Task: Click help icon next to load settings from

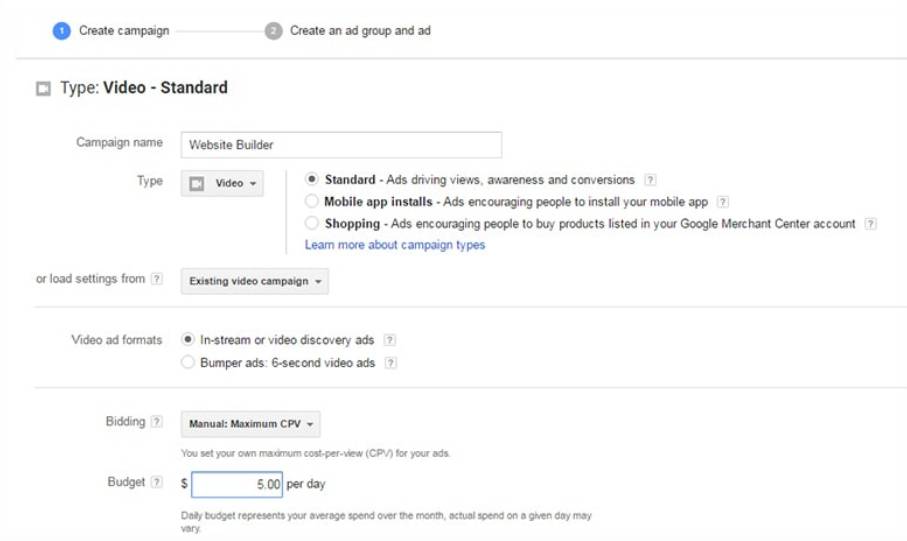Action: [157, 279]
